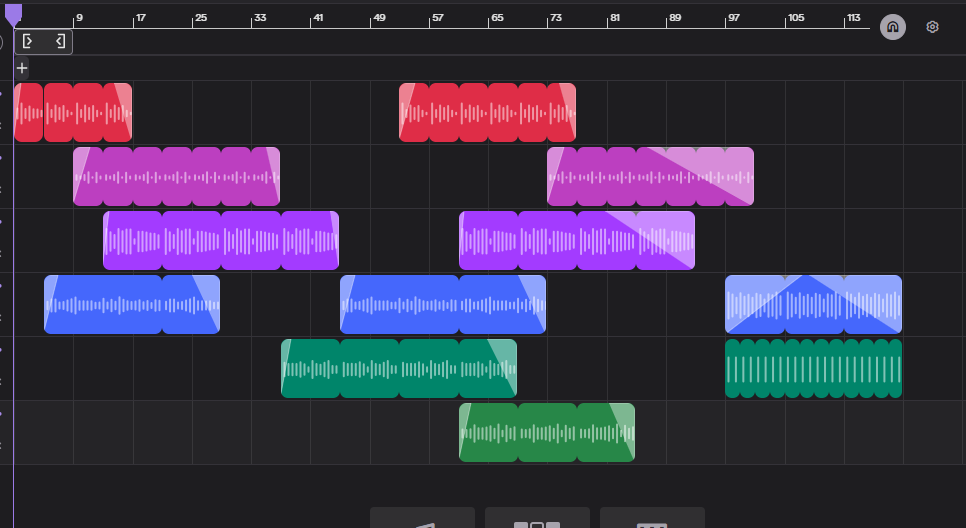Select the first purple clip starting near bar 13

[x=221, y=241]
